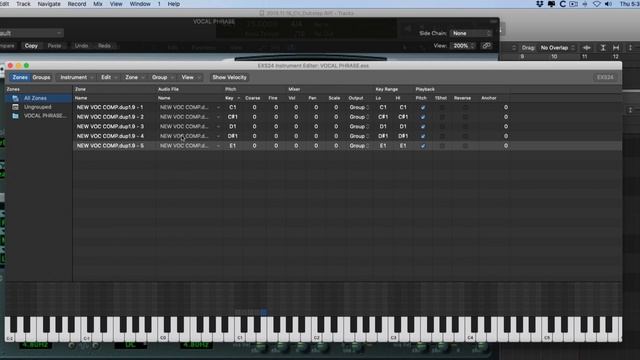Click the EXS24 button in editor
Screen dimensions: 640x360
[605, 77]
